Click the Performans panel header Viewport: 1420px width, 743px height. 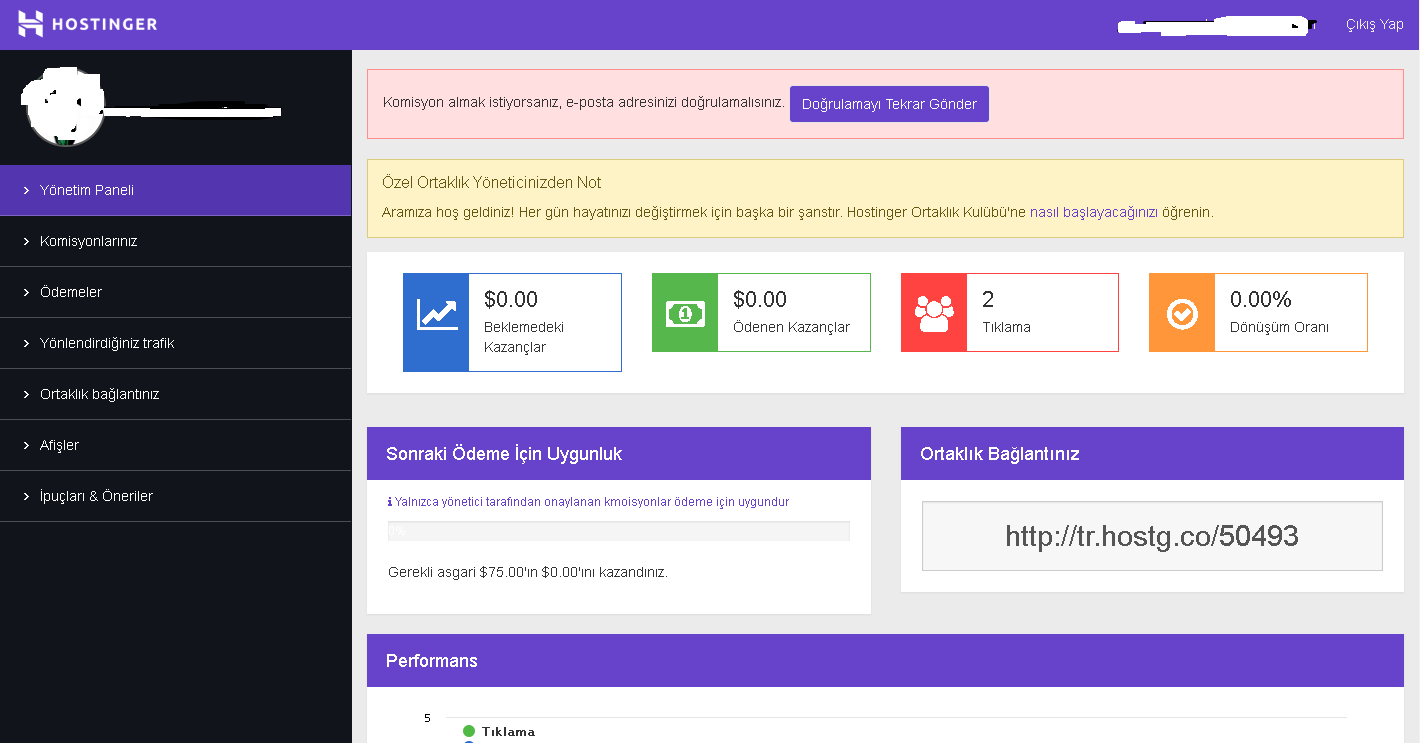coord(885,661)
